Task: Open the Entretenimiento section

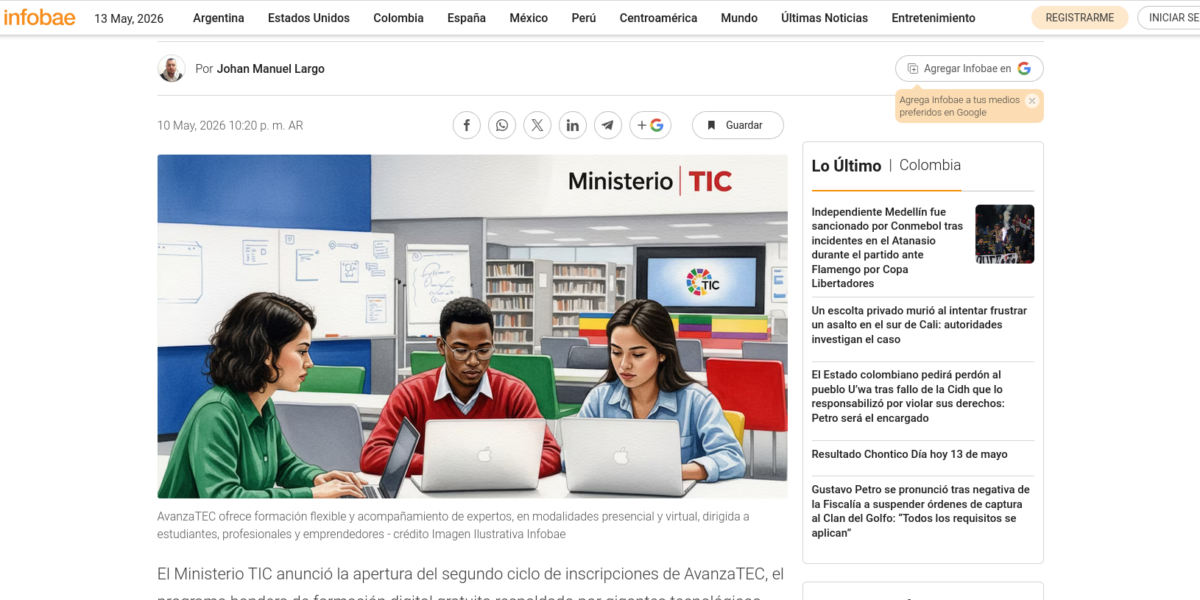Action: click(933, 18)
